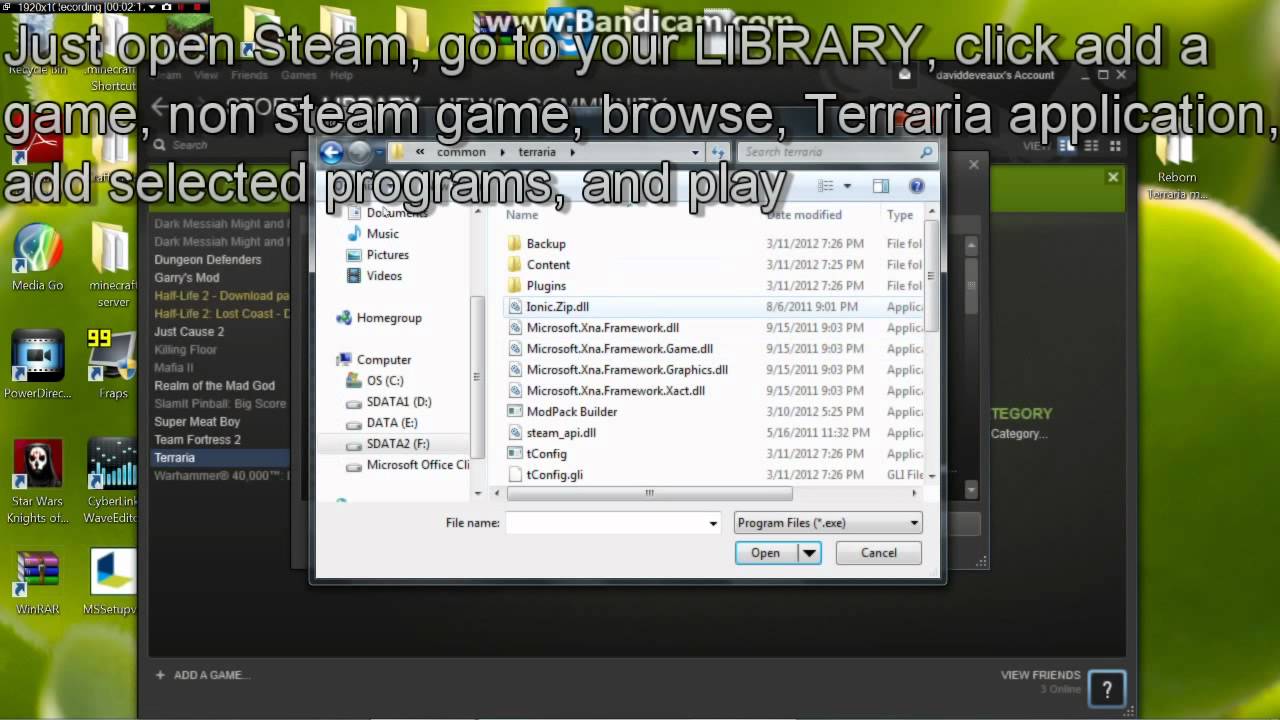Select SDATA1 (D:) drive
The width and height of the screenshot is (1280, 720).
(399, 402)
